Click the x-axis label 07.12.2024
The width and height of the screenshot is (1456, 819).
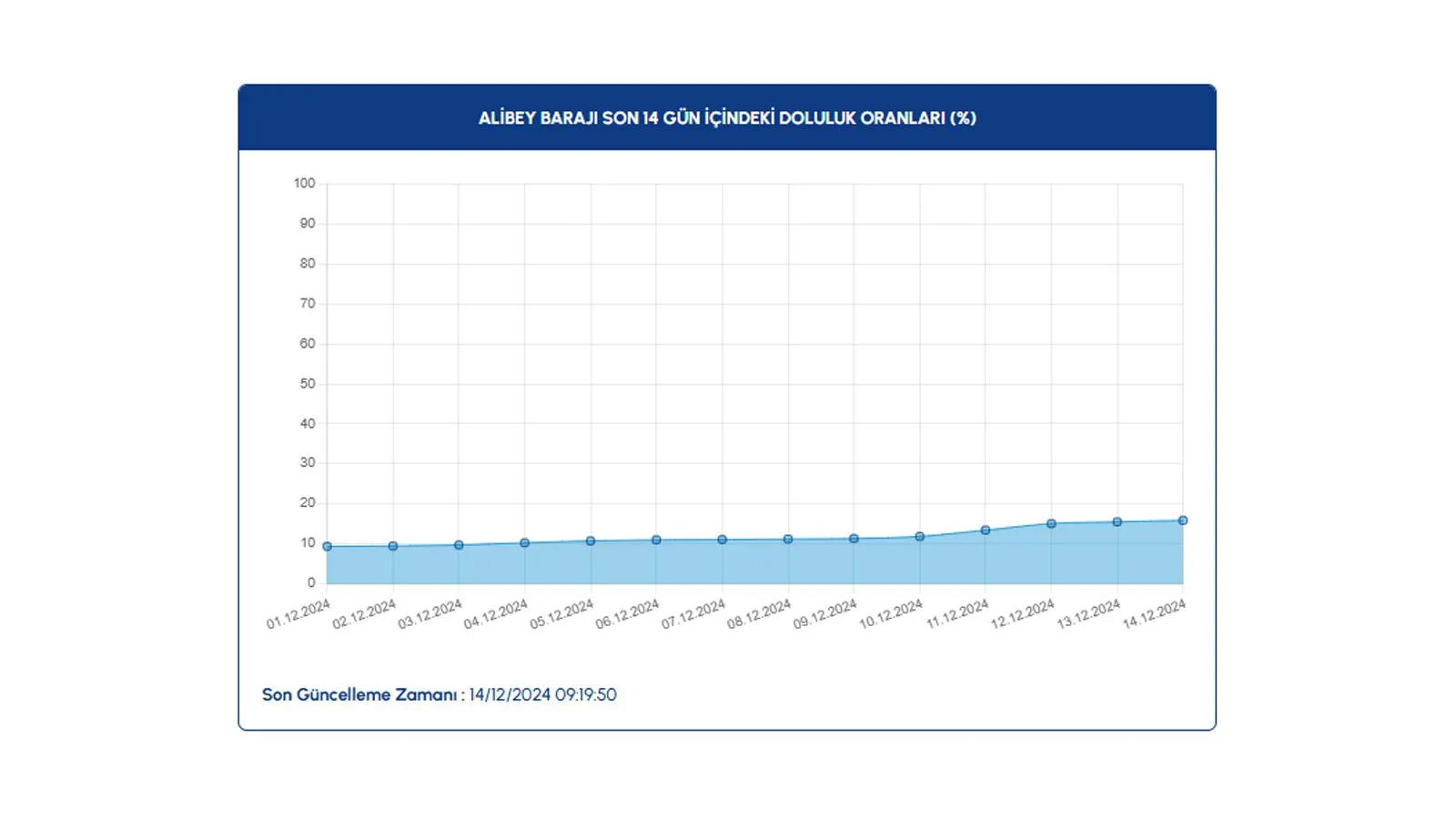click(693, 614)
